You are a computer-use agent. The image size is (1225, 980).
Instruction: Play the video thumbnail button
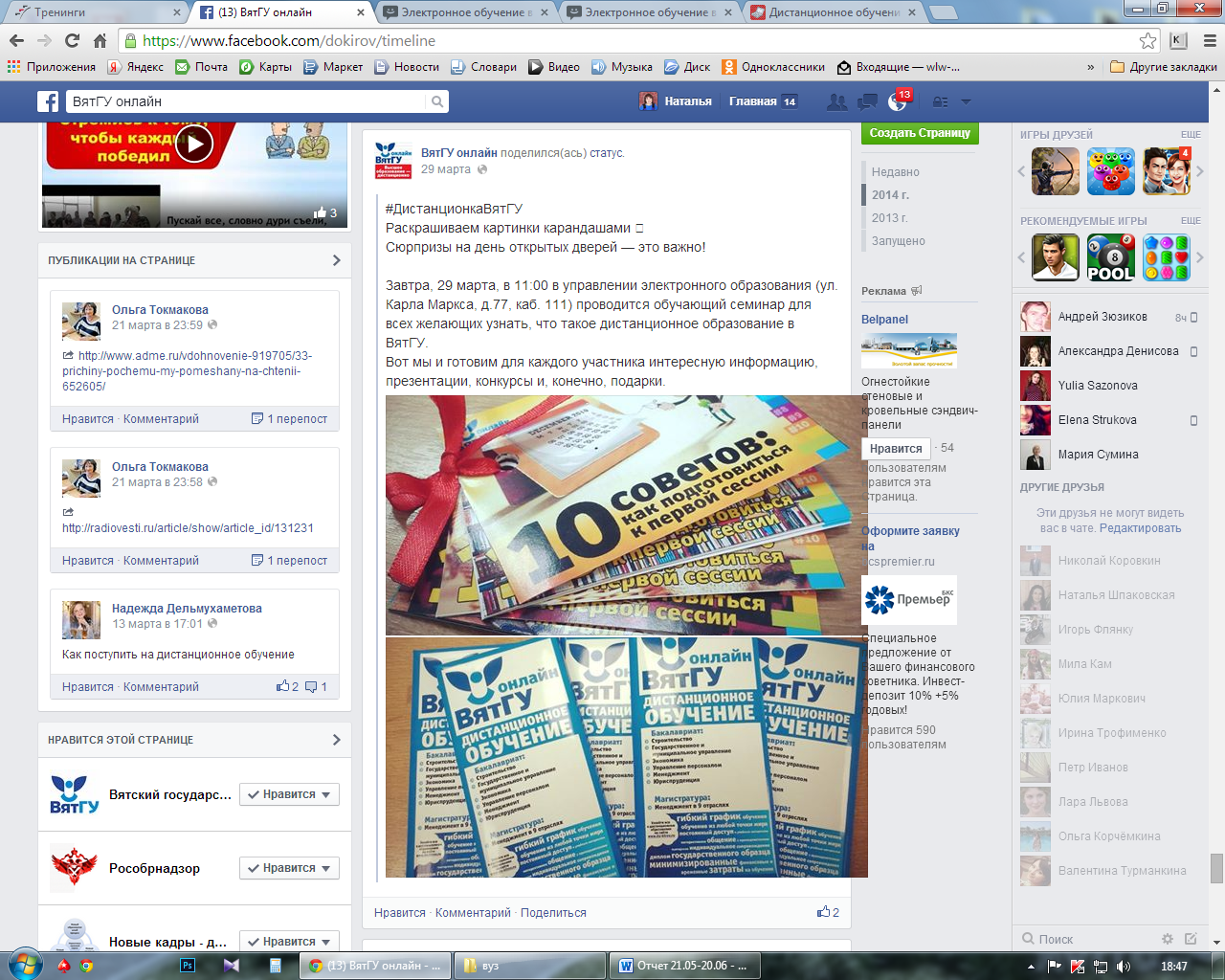tap(194, 144)
